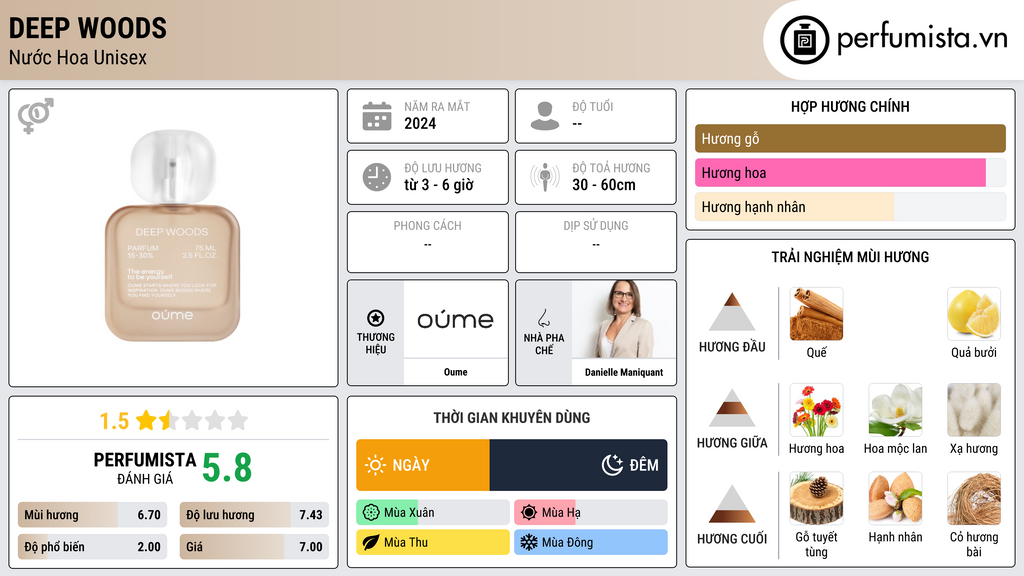
Task: Click the nose icon for Nhà pha chế
Action: pyautogui.click(x=543, y=318)
